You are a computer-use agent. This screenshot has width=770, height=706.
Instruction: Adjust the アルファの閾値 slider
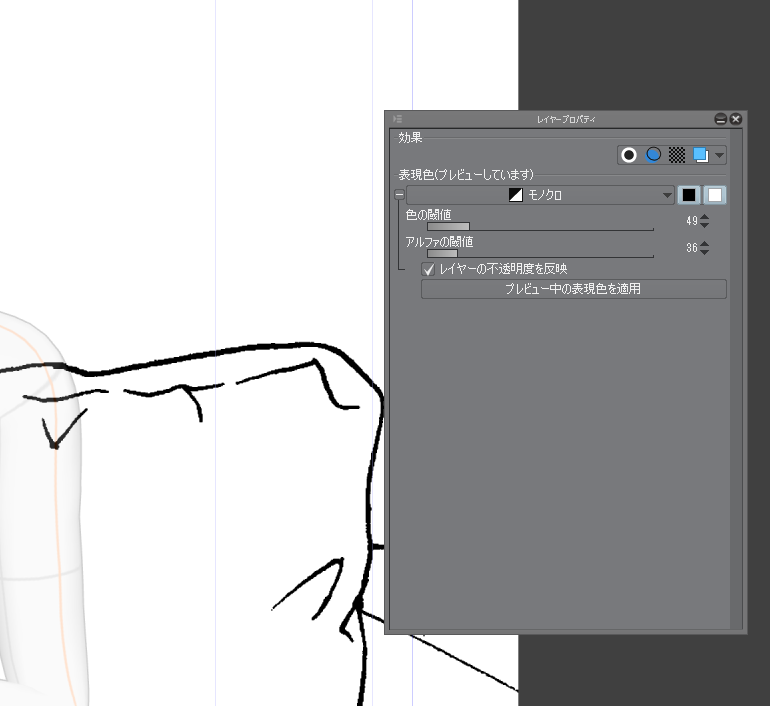pos(540,254)
